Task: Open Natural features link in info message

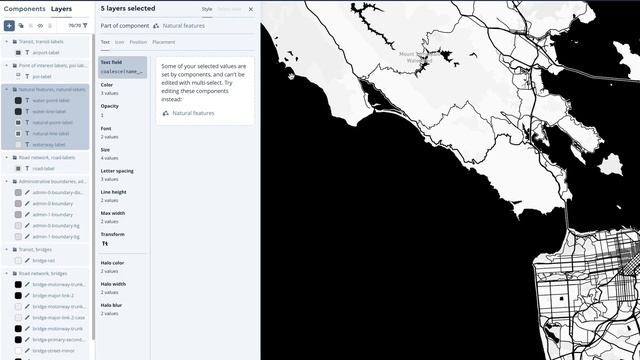Action: tap(193, 113)
